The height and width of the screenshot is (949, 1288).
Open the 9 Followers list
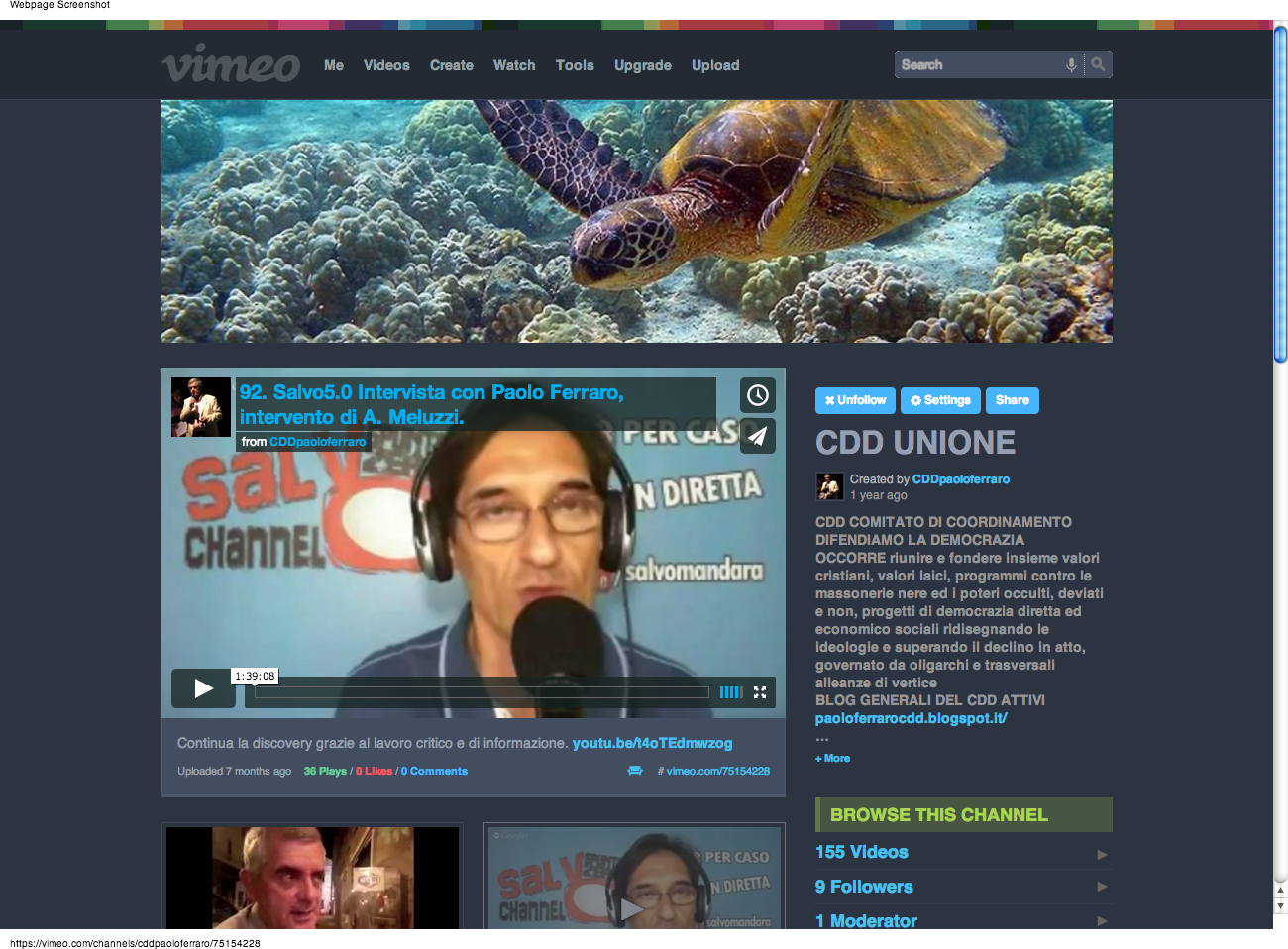(x=864, y=887)
